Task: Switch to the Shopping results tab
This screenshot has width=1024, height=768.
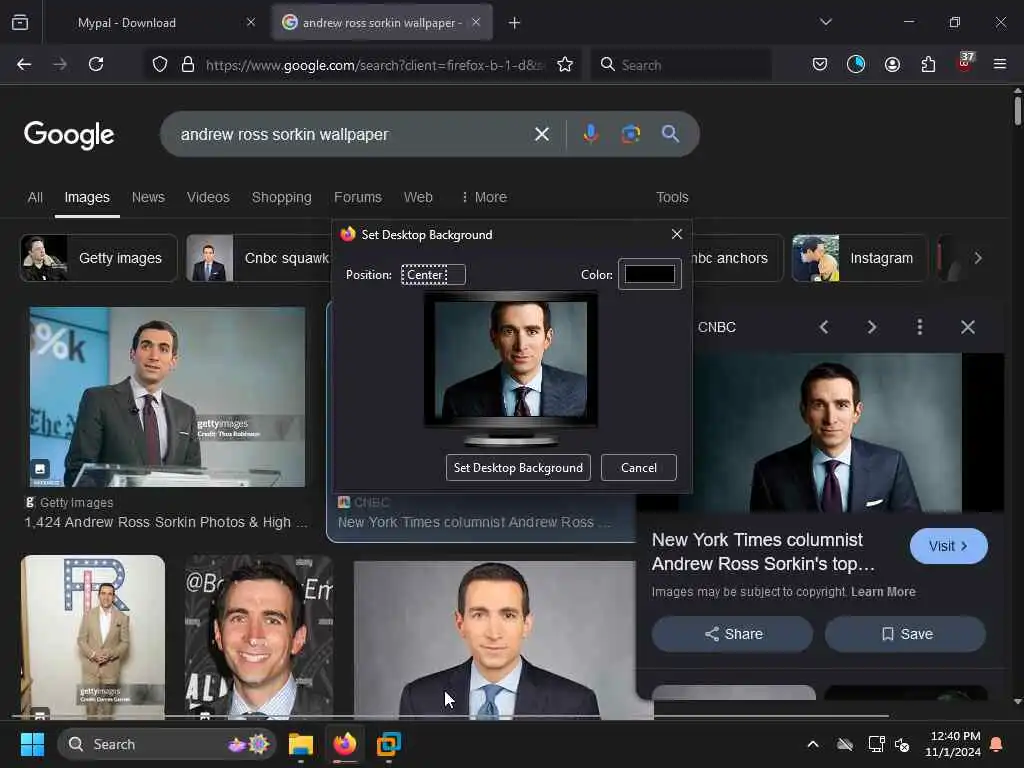Action: coord(281,197)
